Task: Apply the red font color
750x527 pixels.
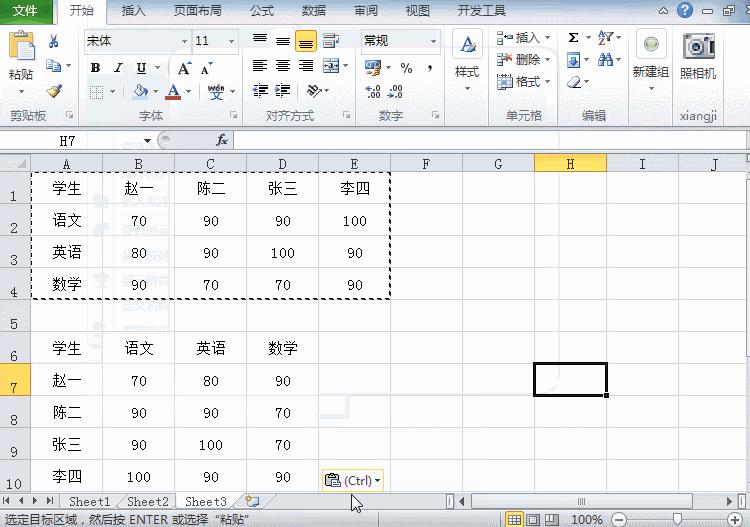Action: (173, 91)
